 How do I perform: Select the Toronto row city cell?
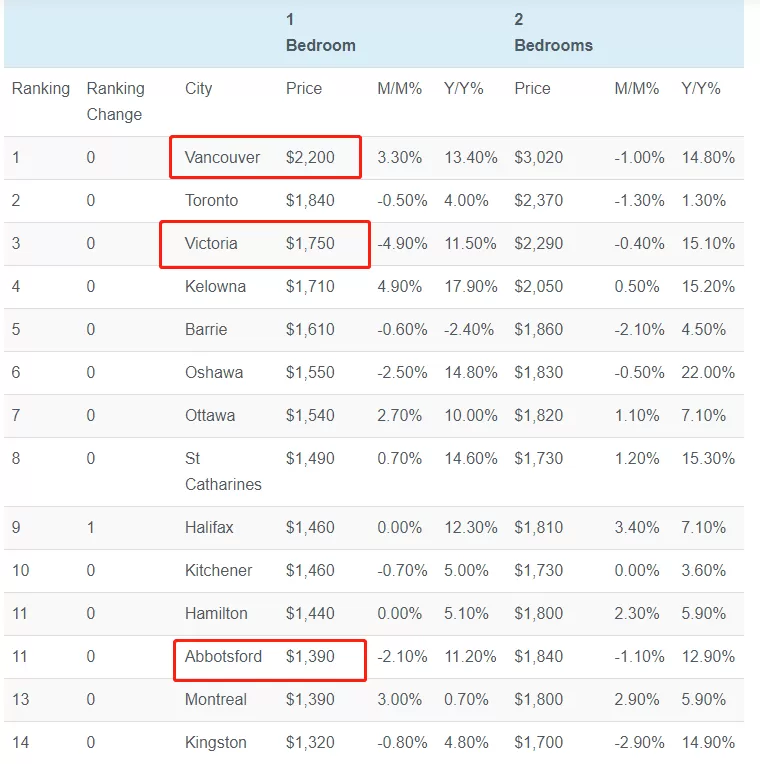pos(211,200)
